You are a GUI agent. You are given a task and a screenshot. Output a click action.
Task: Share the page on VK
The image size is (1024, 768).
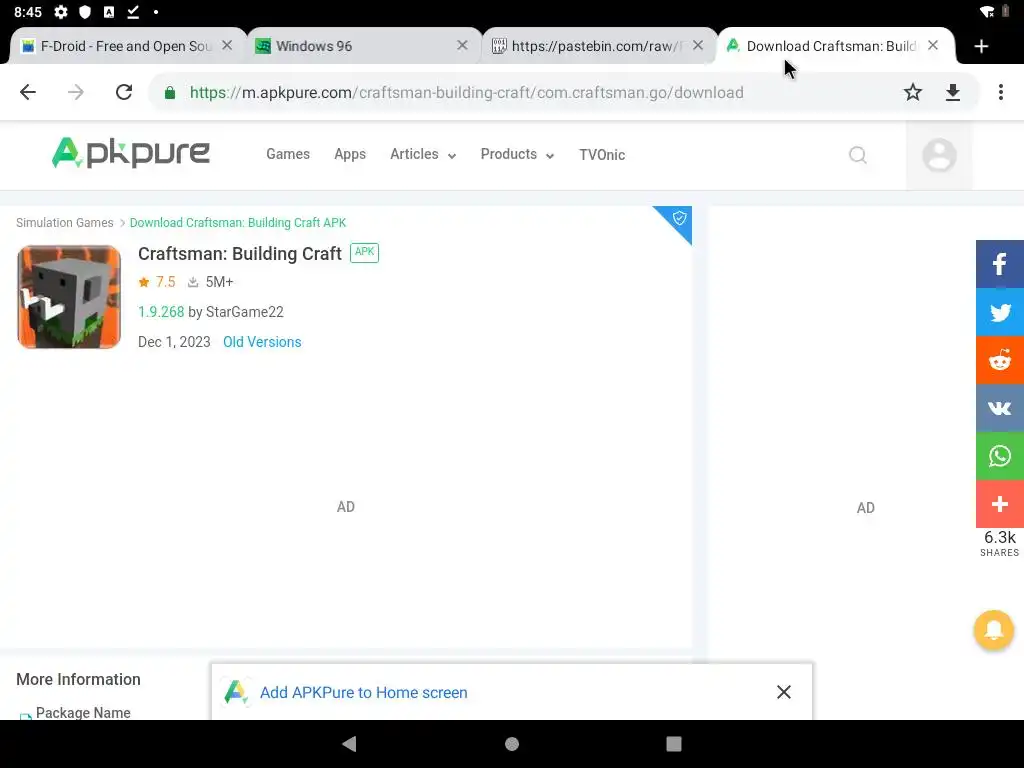point(1000,408)
